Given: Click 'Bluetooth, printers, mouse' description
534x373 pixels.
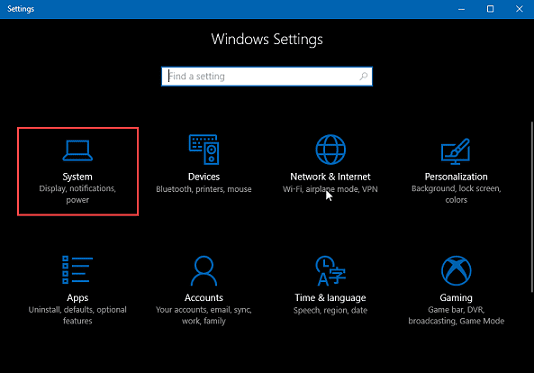Looking at the screenshot, I should pyautogui.click(x=204, y=189).
